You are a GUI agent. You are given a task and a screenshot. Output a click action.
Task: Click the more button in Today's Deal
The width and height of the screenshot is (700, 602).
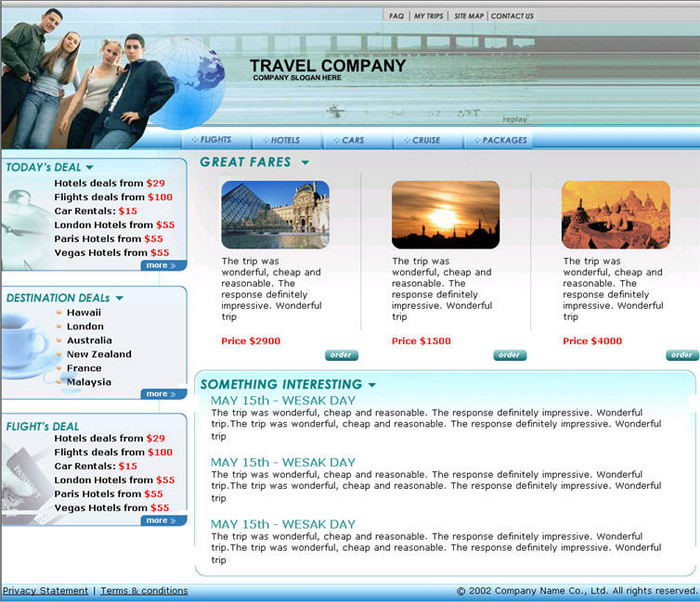pyautogui.click(x=160, y=266)
